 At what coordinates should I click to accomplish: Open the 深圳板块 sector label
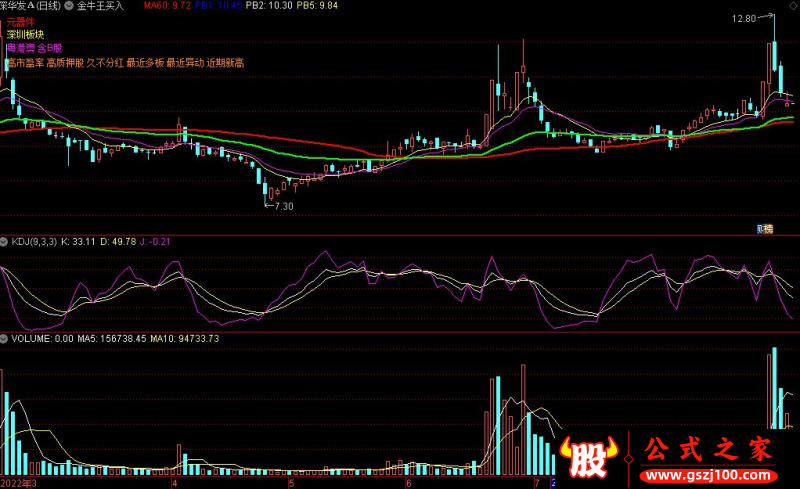pos(26,35)
